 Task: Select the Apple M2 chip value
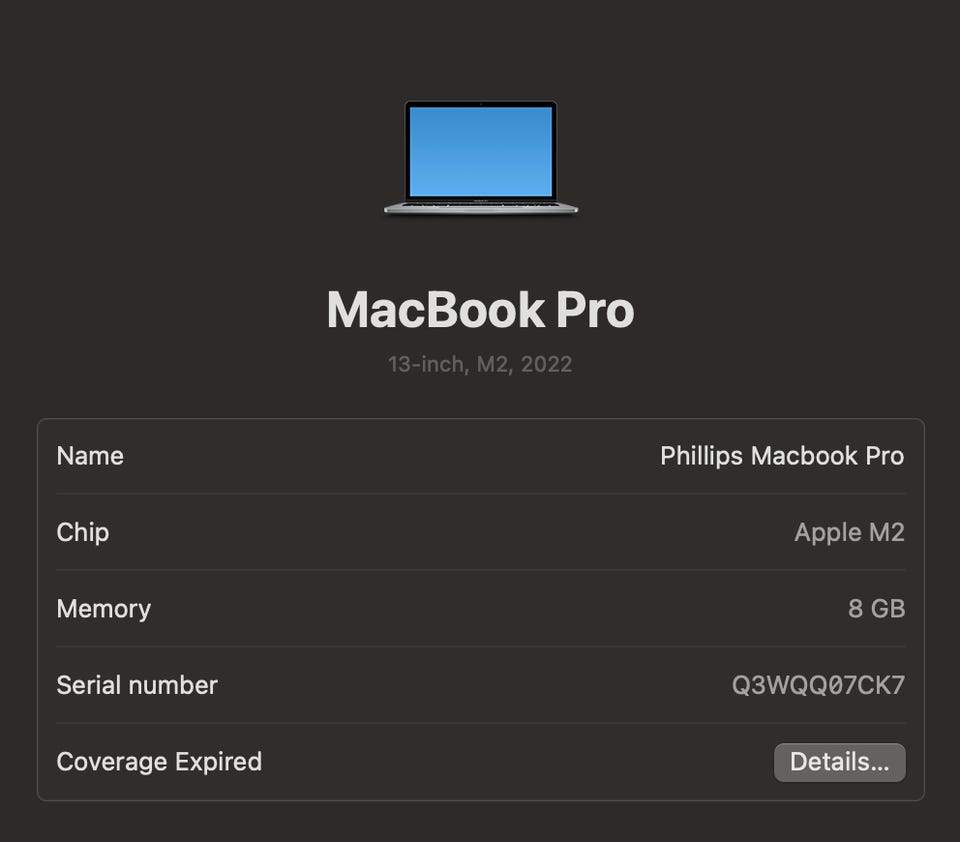(x=849, y=533)
